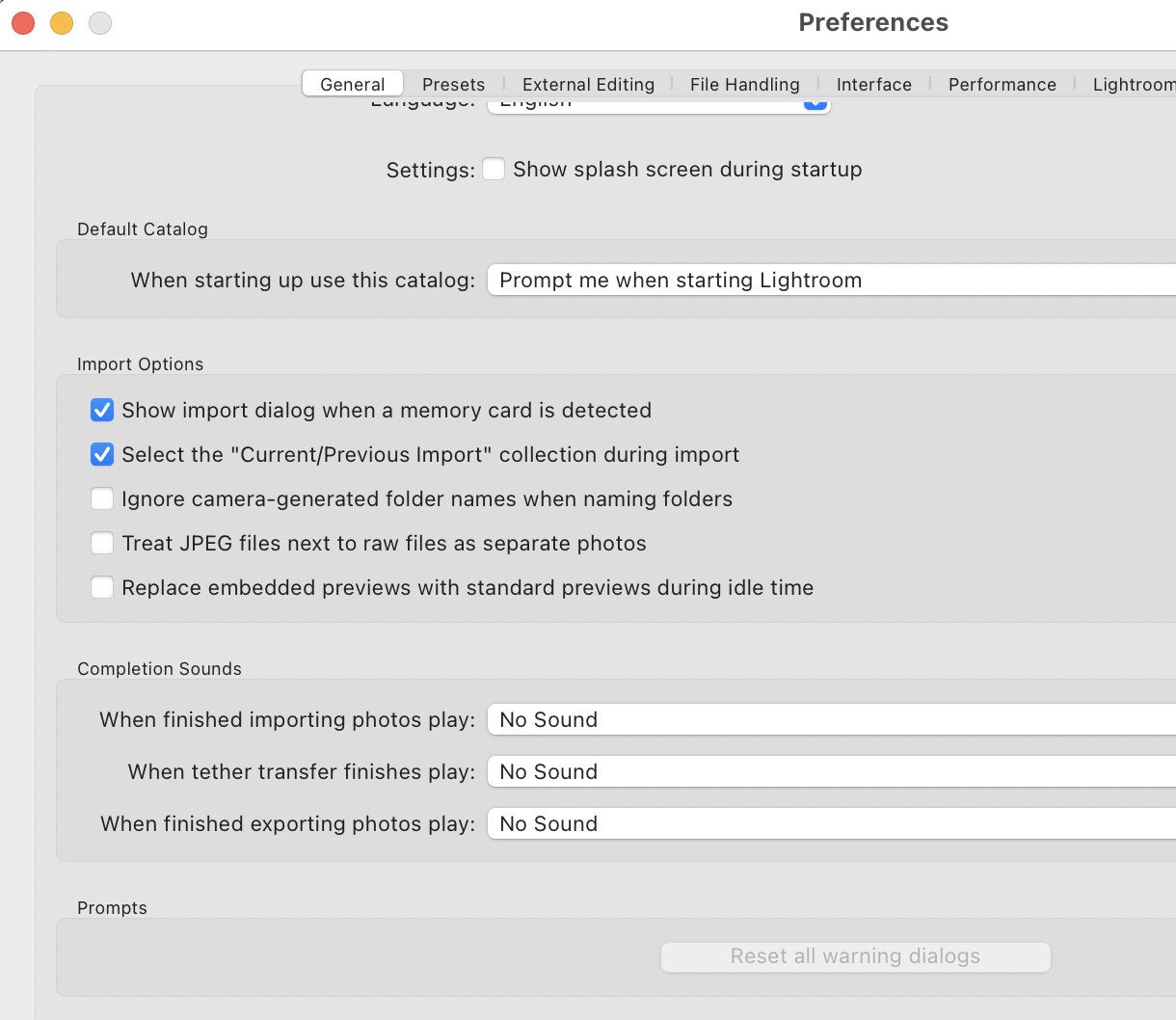The height and width of the screenshot is (1020, 1176).
Task: Open the Performance preferences tab
Action: click(x=1002, y=84)
